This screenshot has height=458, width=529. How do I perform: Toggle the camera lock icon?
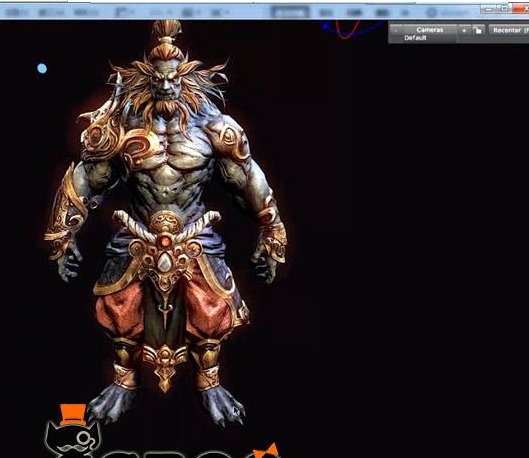tap(477, 30)
